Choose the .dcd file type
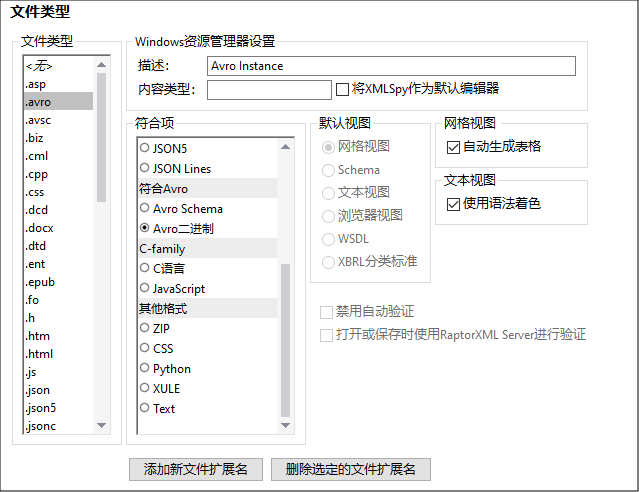639x492 pixels. click(58, 210)
